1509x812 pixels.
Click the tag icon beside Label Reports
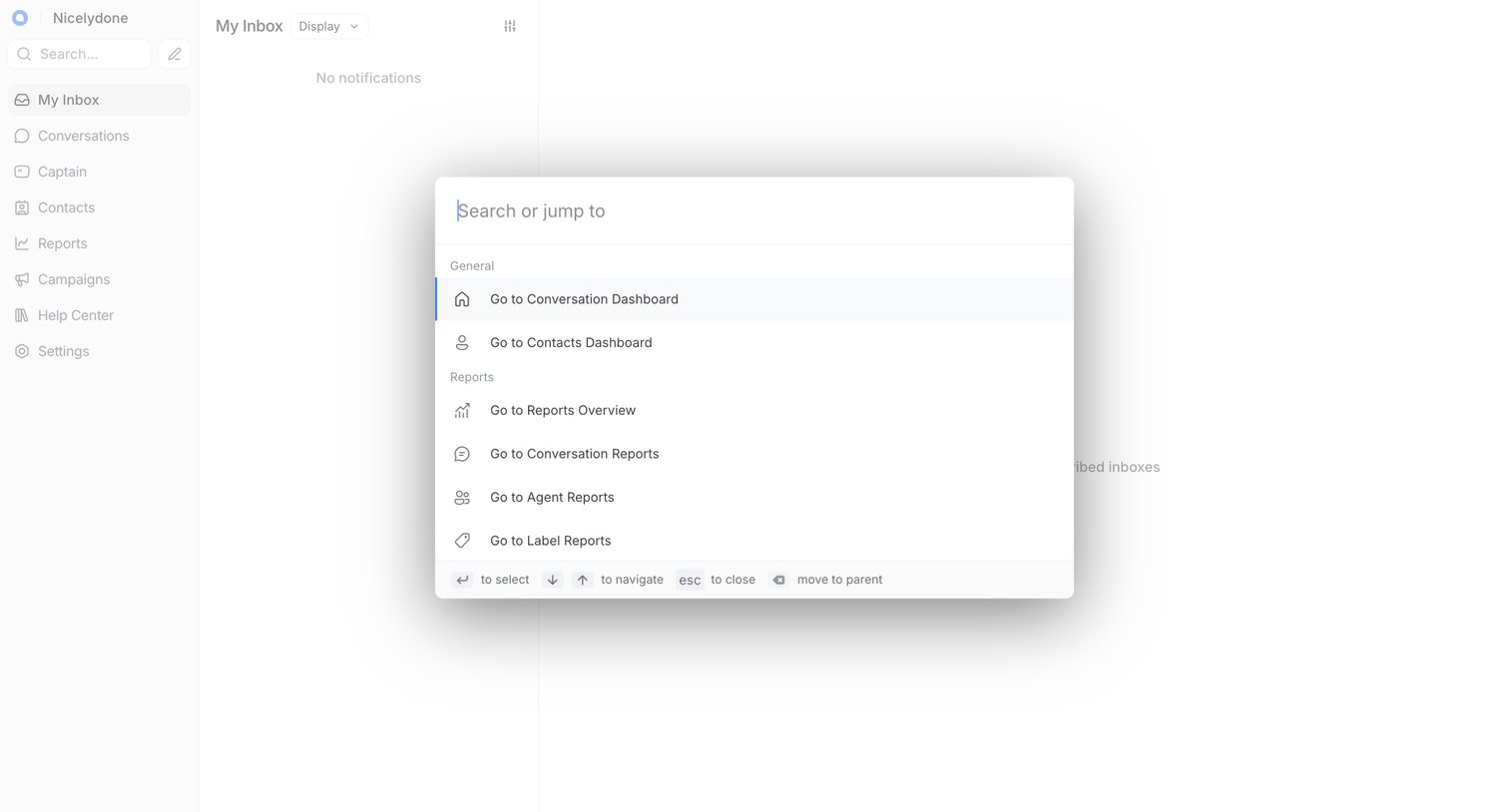pyautogui.click(x=462, y=541)
